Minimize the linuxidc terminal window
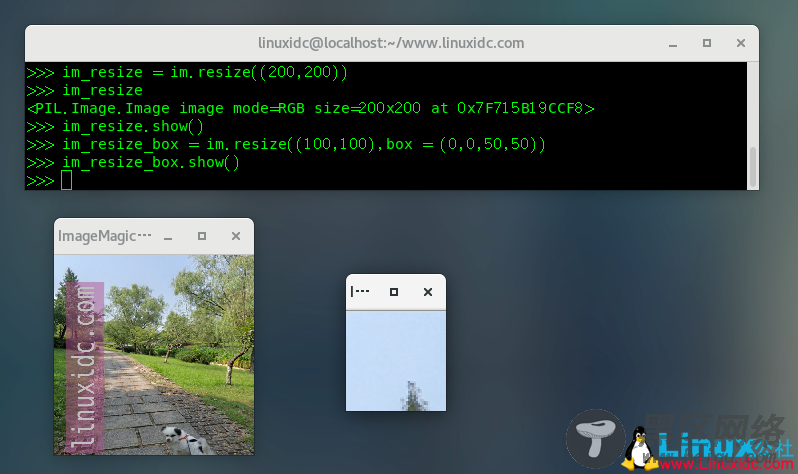The width and height of the screenshot is (798, 474). (x=673, y=44)
